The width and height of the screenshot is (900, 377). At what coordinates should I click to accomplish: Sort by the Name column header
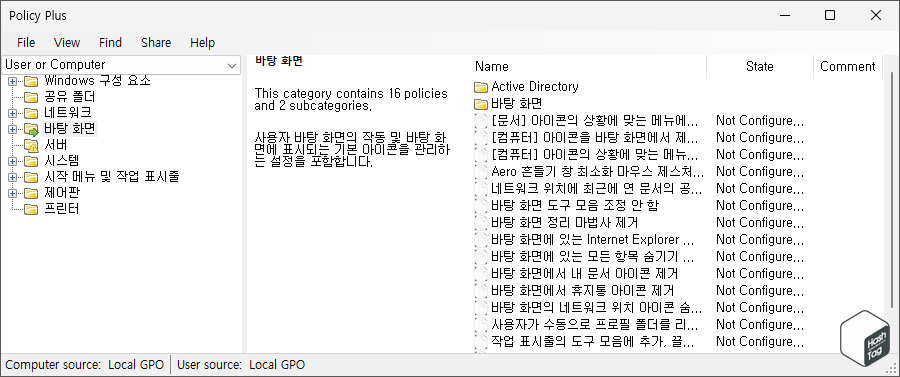click(x=589, y=67)
